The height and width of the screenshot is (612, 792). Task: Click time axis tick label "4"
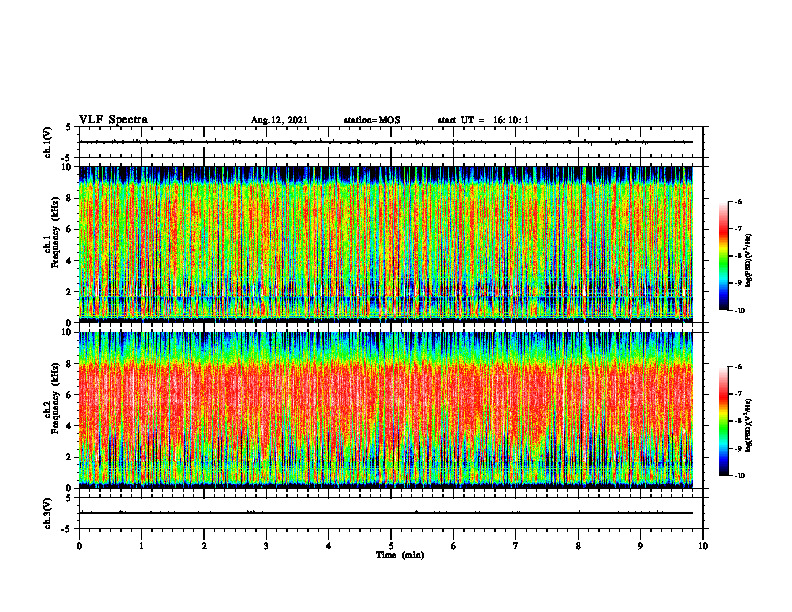[x=329, y=546]
